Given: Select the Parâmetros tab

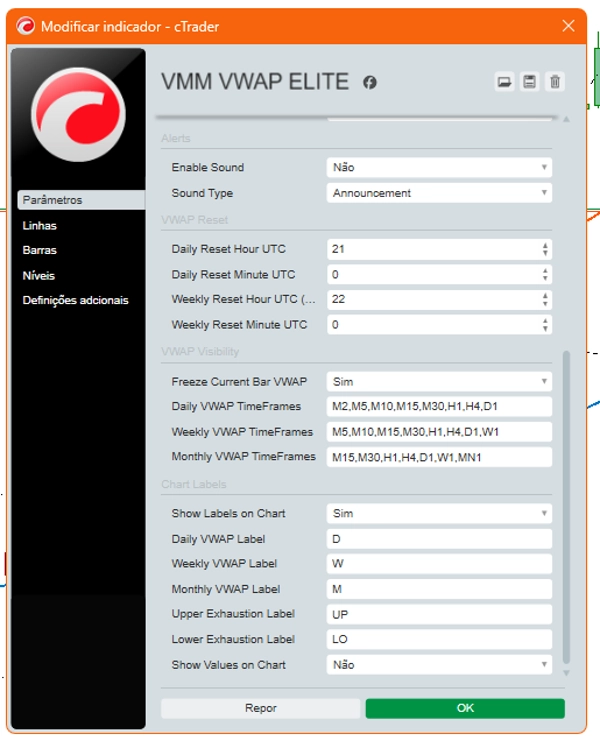Looking at the screenshot, I should [81, 200].
